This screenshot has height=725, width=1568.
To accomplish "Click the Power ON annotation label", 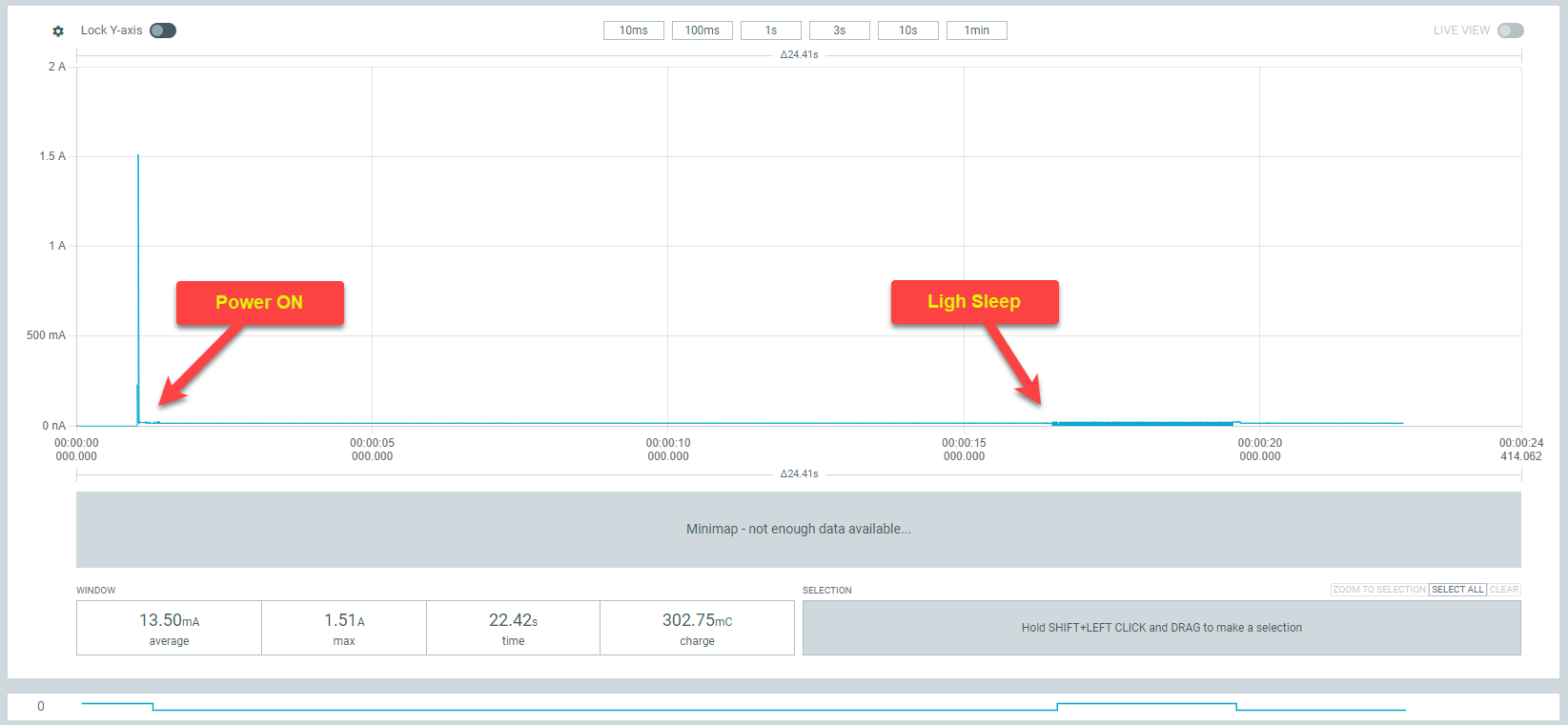I will tap(259, 303).
